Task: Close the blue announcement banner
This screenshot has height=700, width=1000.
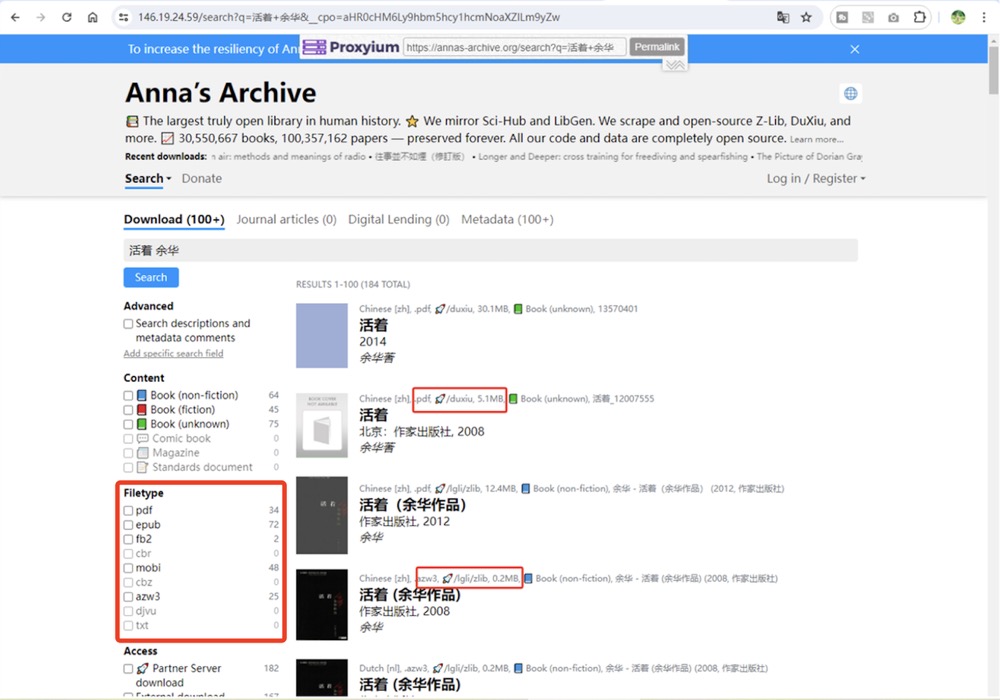Action: coord(855,49)
